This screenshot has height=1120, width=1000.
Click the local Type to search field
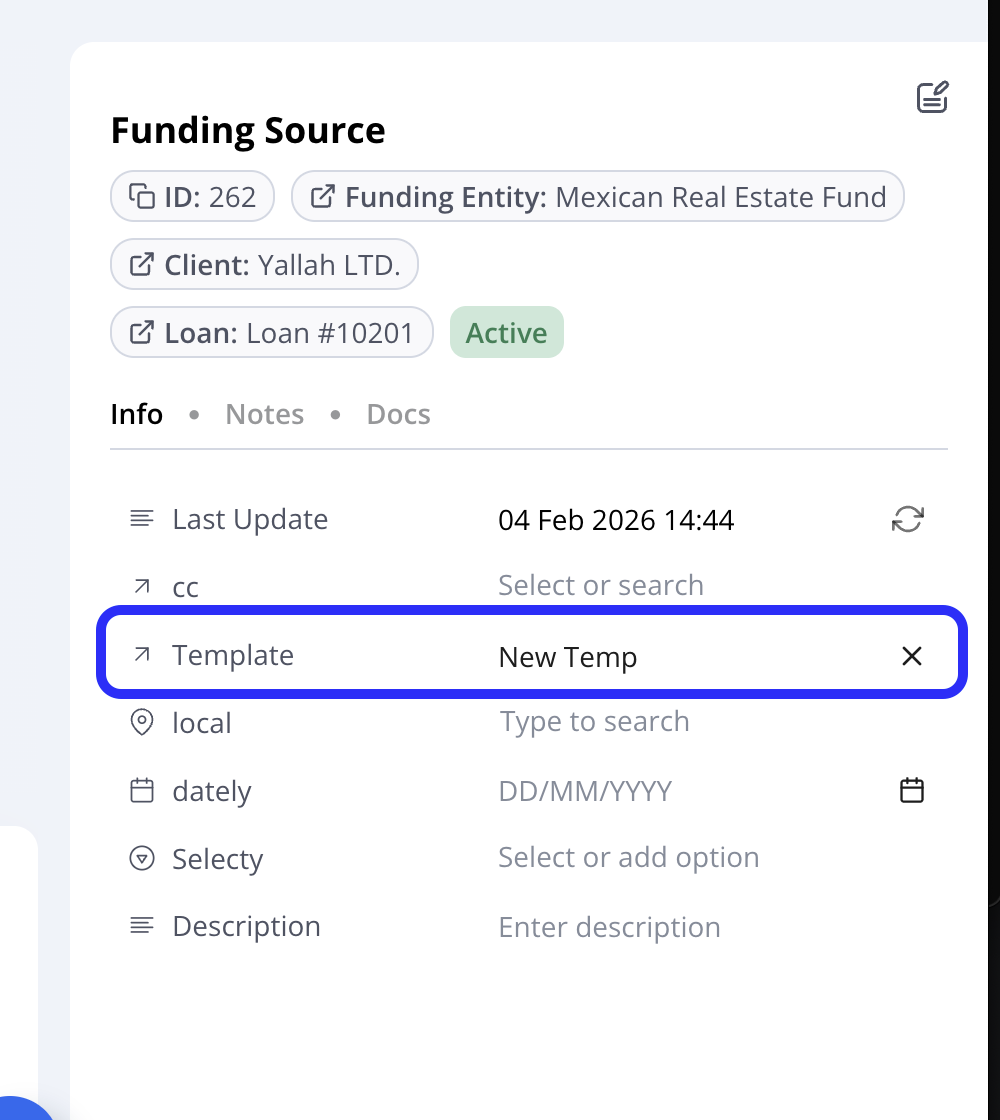594,721
